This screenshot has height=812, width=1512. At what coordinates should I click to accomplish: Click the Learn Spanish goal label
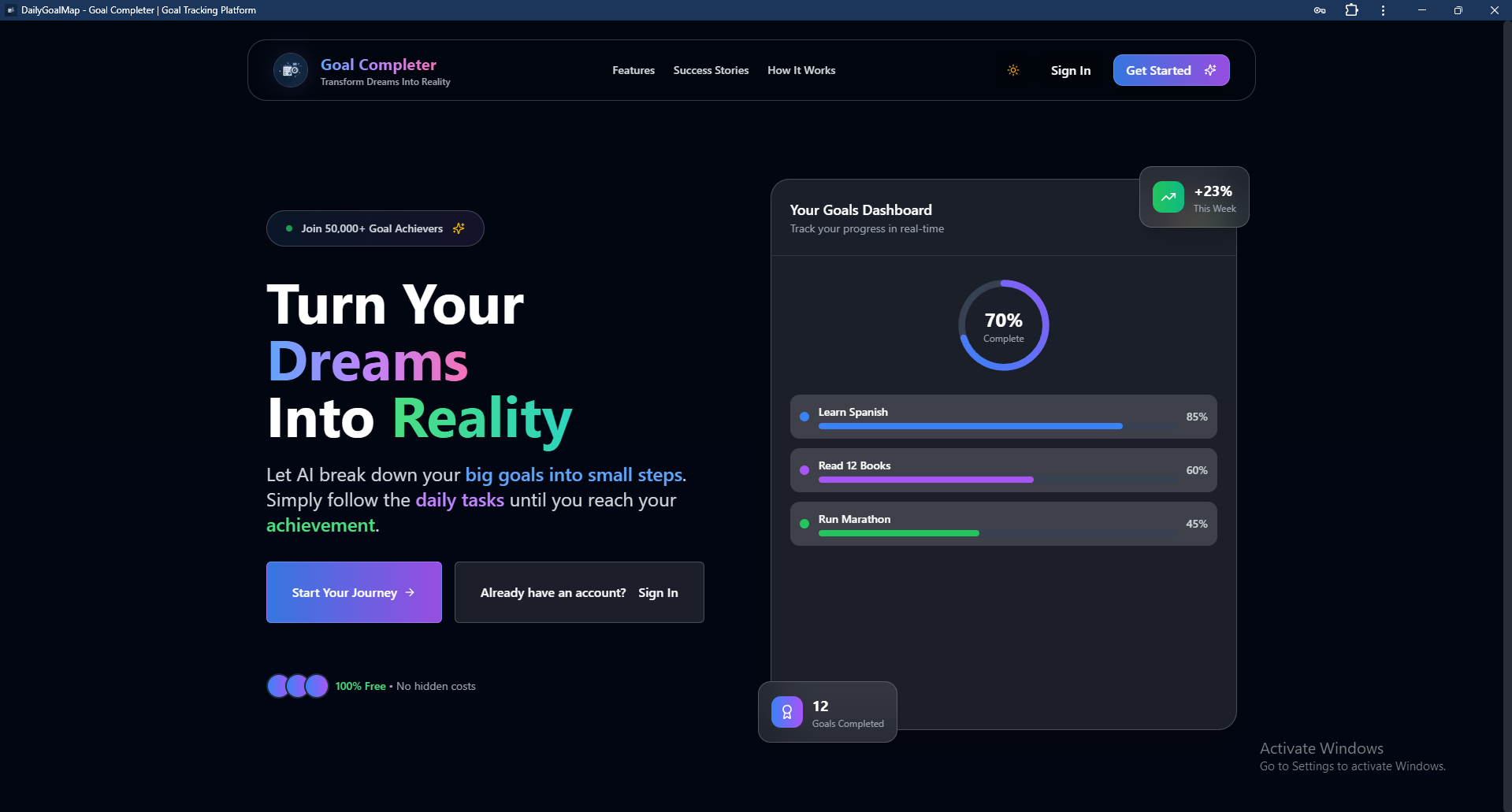click(x=853, y=412)
